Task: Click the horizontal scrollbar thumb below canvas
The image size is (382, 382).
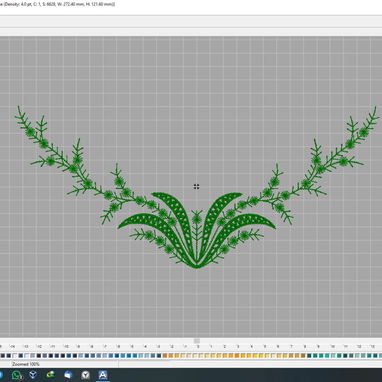Action: (x=197, y=341)
